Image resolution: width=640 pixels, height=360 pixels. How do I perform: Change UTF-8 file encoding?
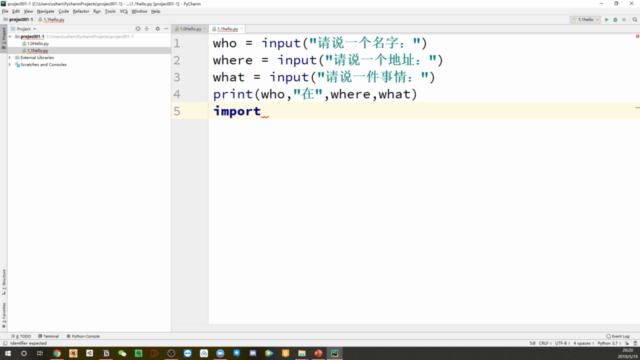(x=562, y=343)
